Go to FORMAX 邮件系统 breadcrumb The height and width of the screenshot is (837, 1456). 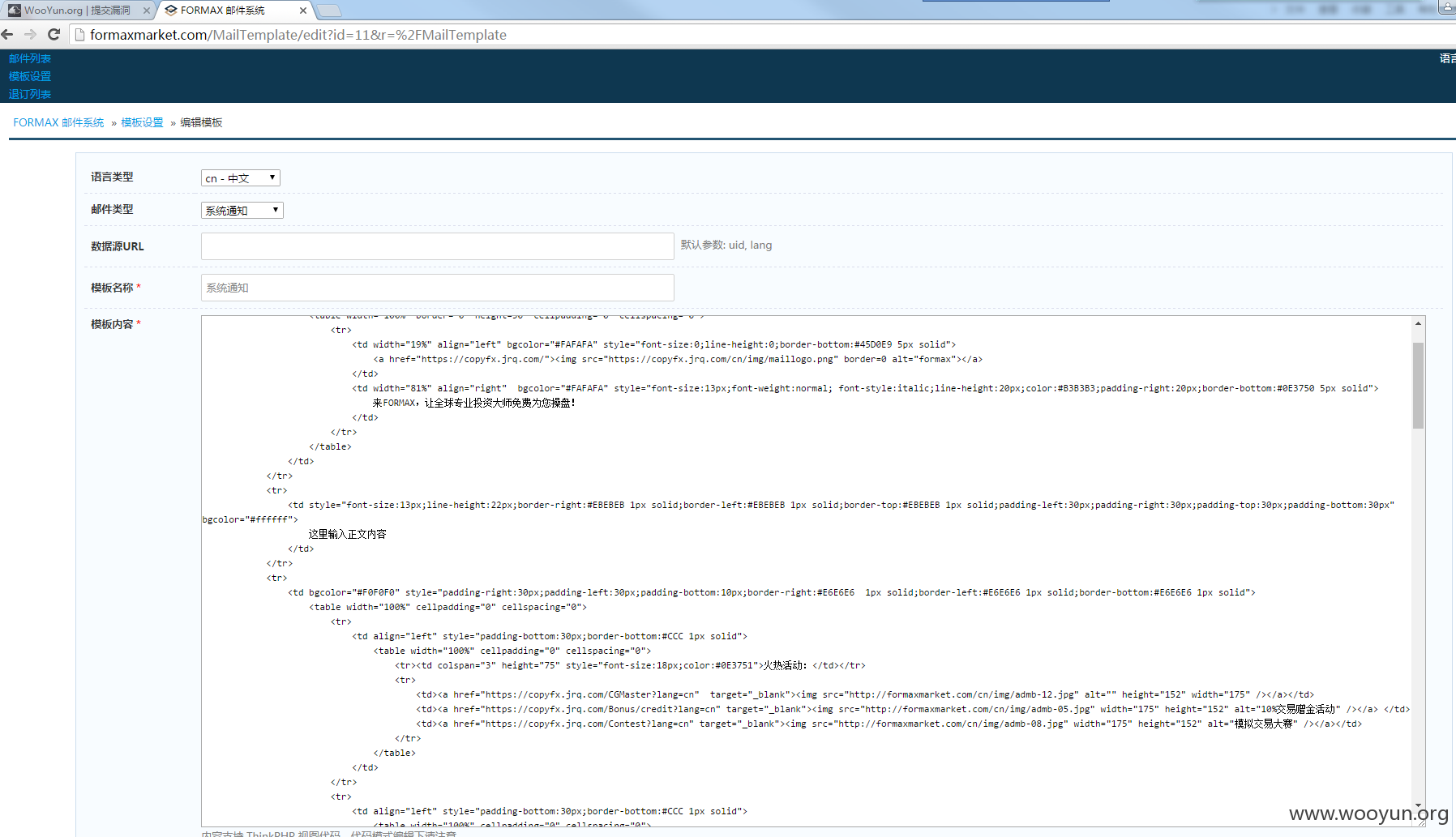(x=58, y=122)
